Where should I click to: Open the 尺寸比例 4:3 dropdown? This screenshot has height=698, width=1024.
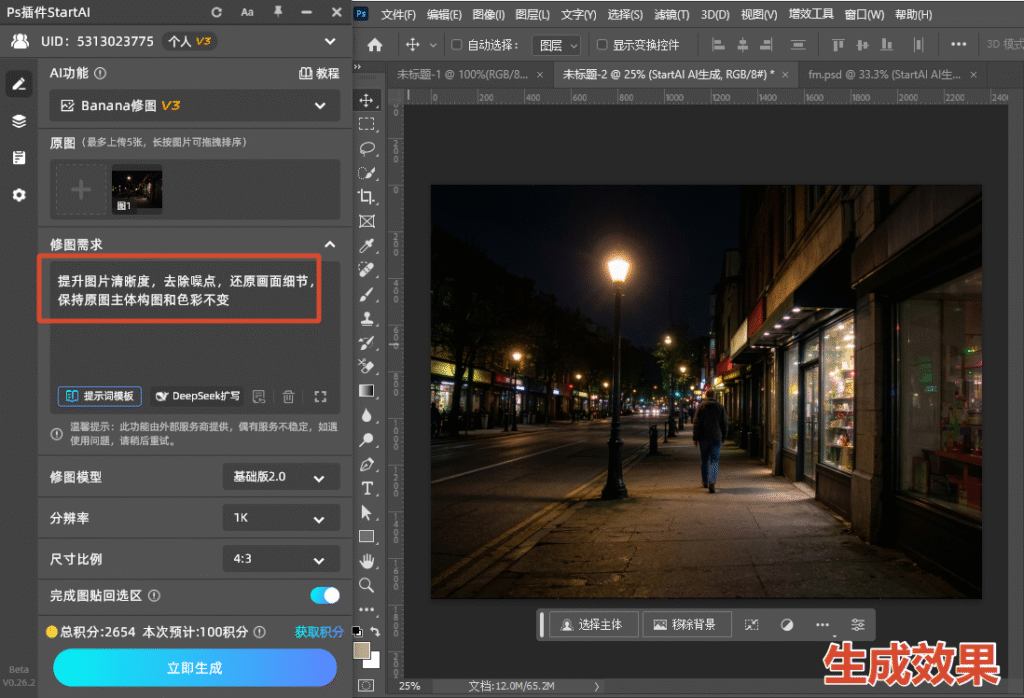pos(281,559)
